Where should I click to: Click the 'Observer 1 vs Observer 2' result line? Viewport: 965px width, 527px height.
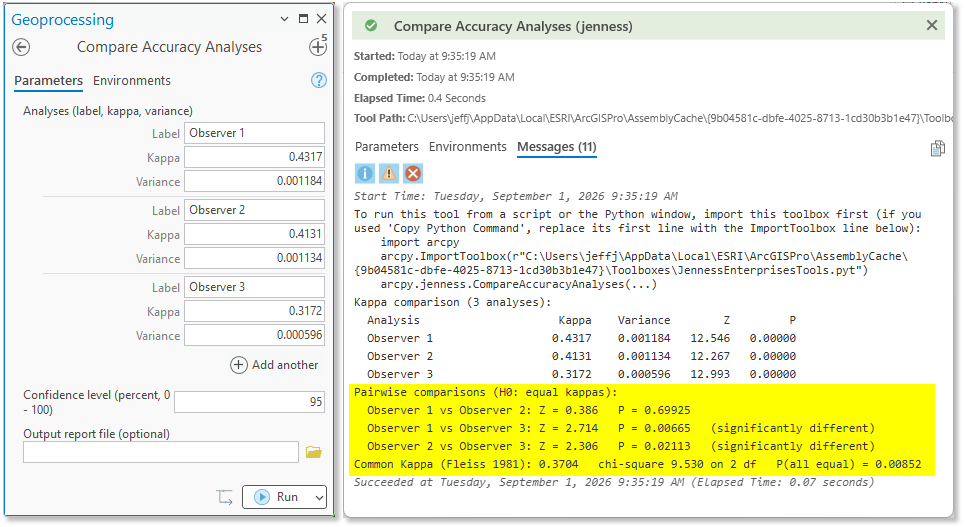pyautogui.click(x=529, y=410)
